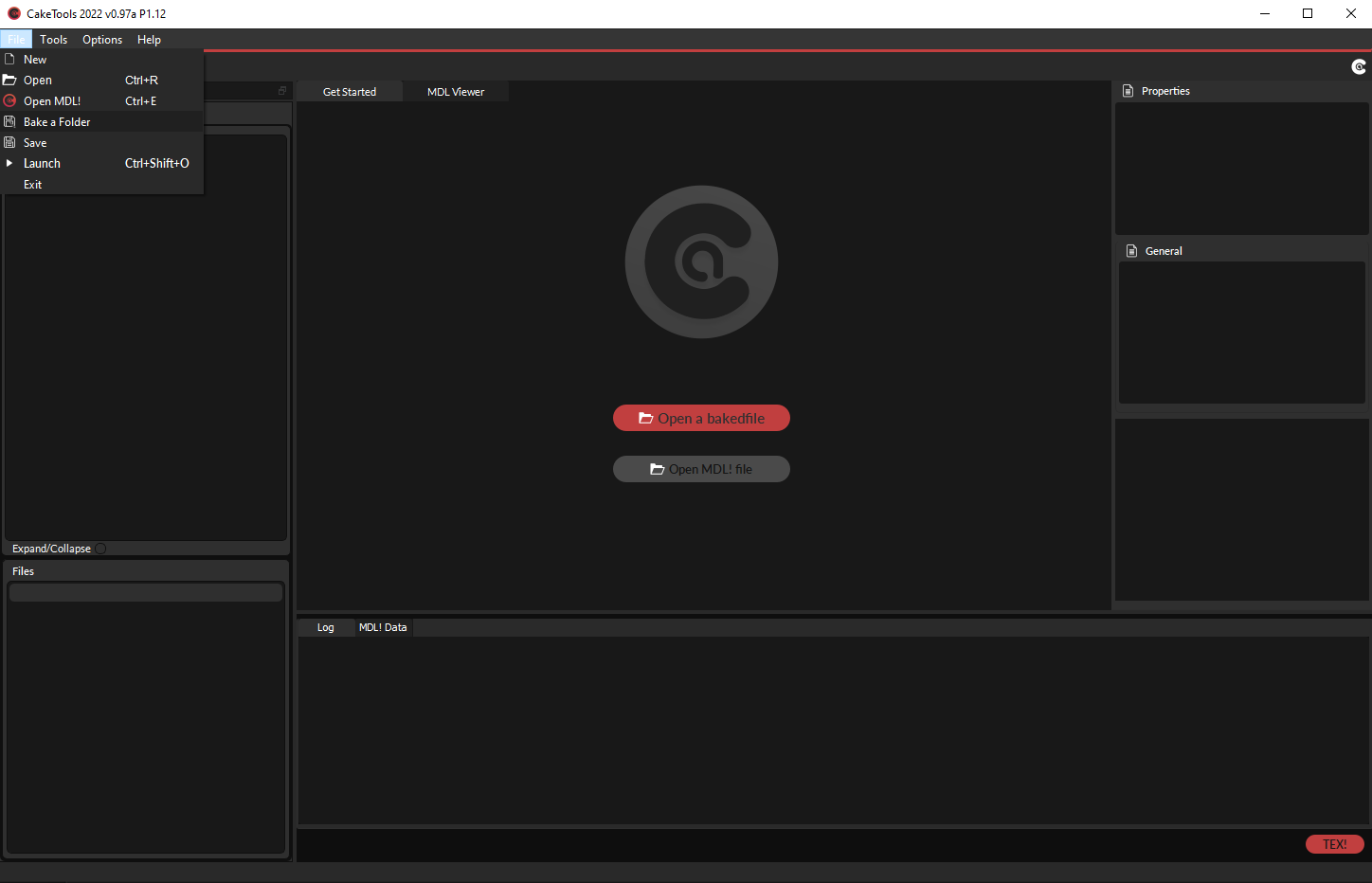Toggle the Expand/Collapse radio button
The height and width of the screenshot is (883, 1372).
coord(100,549)
